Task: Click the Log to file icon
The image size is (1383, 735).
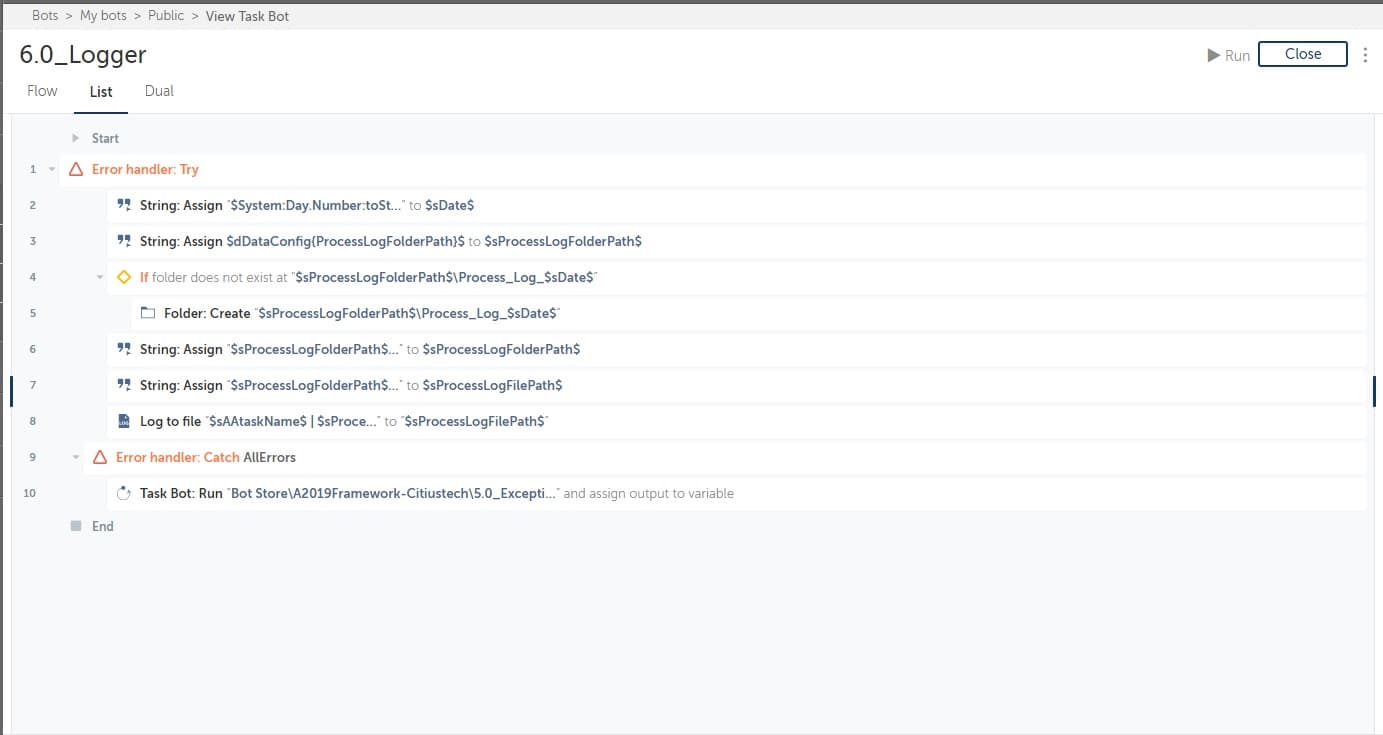Action: (x=124, y=421)
